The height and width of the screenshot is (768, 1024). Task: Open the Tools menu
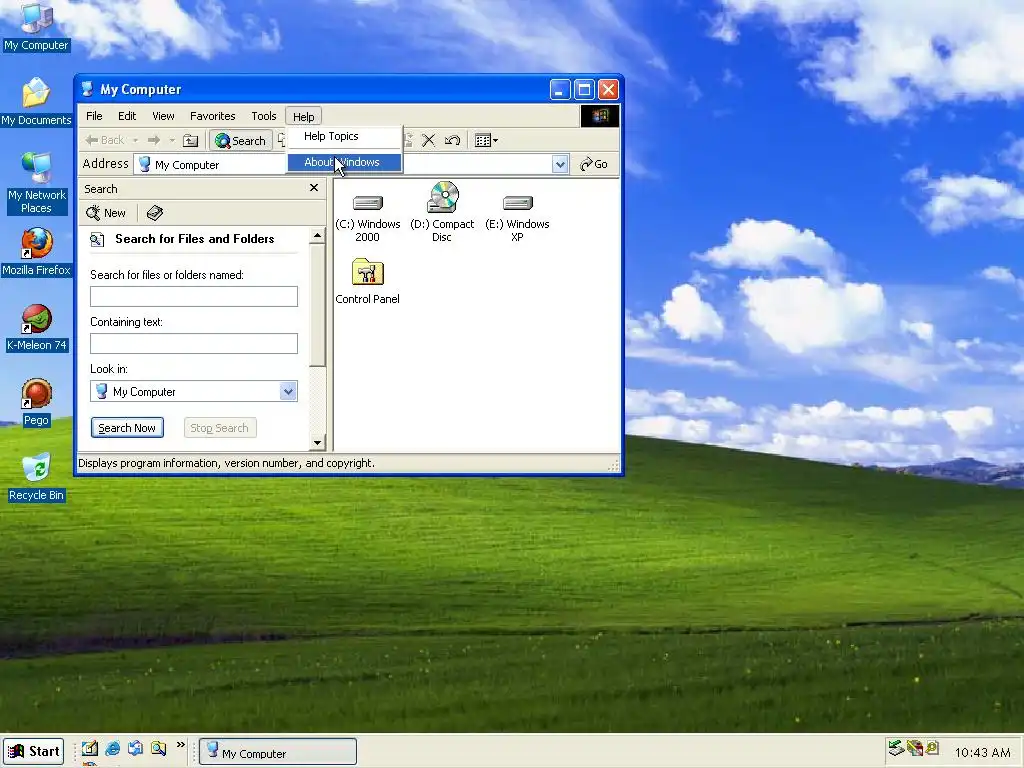[x=264, y=116]
